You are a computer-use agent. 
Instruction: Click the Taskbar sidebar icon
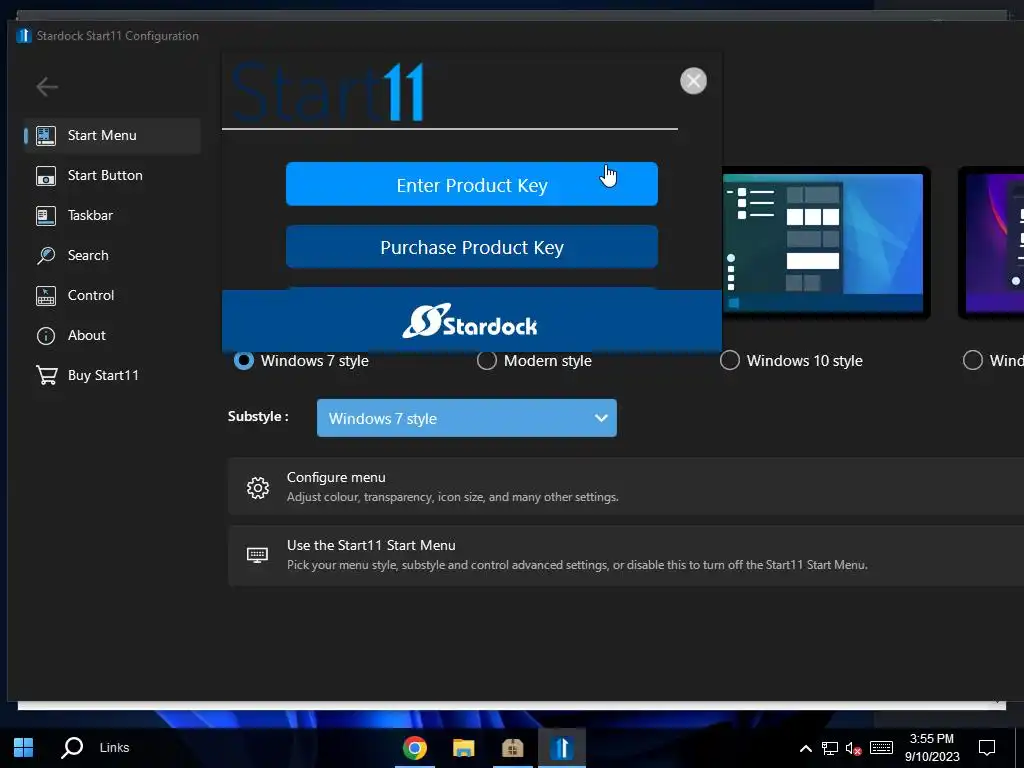(46, 216)
